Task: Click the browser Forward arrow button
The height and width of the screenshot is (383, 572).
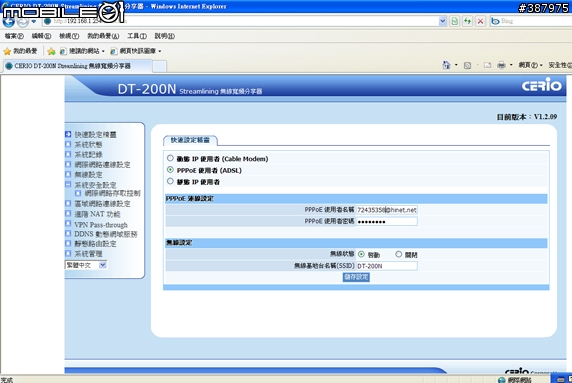Action: click(23, 22)
